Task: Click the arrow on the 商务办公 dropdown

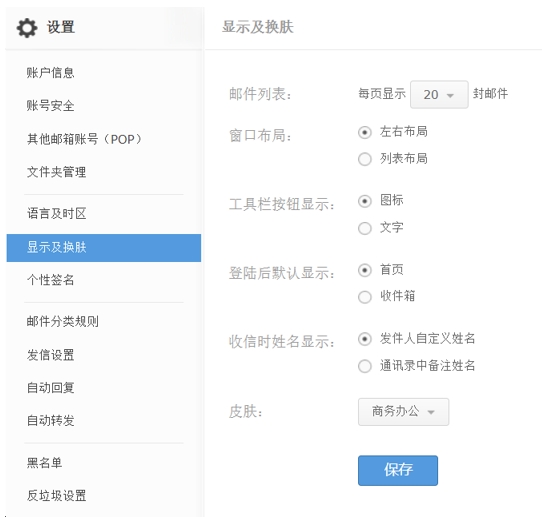Action: pyautogui.click(x=431, y=412)
